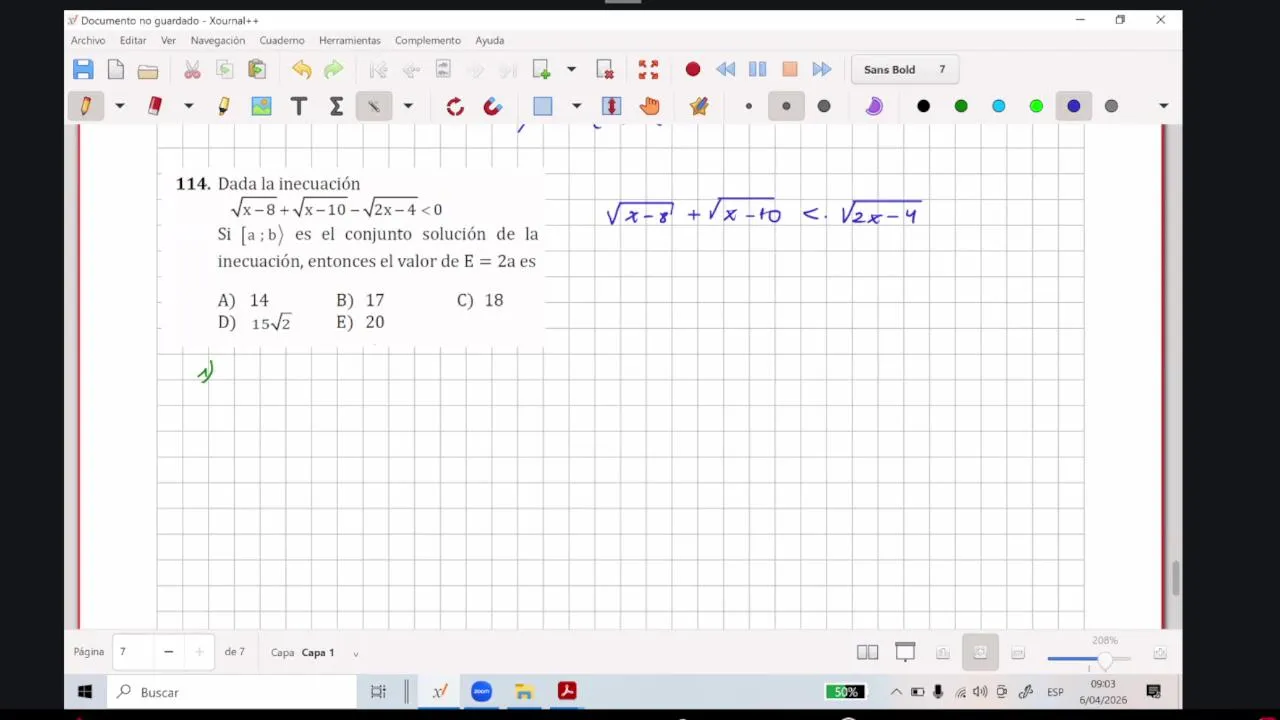Image resolution: width=1280 pixels, height=720 pixels.
Task: Select the Insert Image tool
Action: pos(261,106)
